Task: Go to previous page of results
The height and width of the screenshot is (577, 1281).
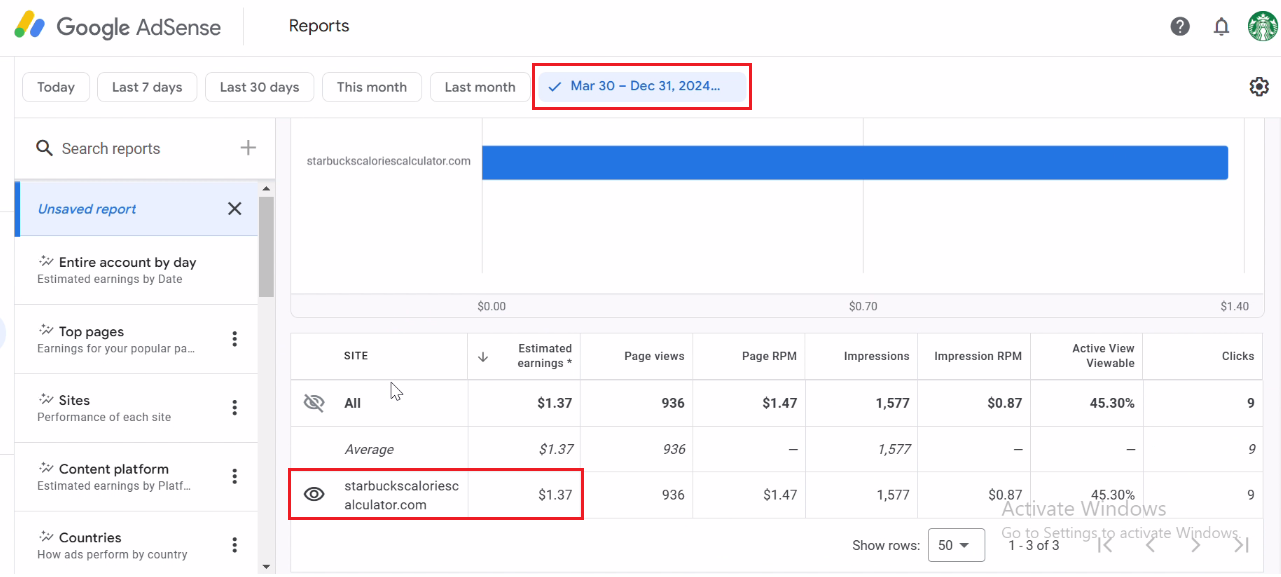Action: click(x=1150, y=545)
